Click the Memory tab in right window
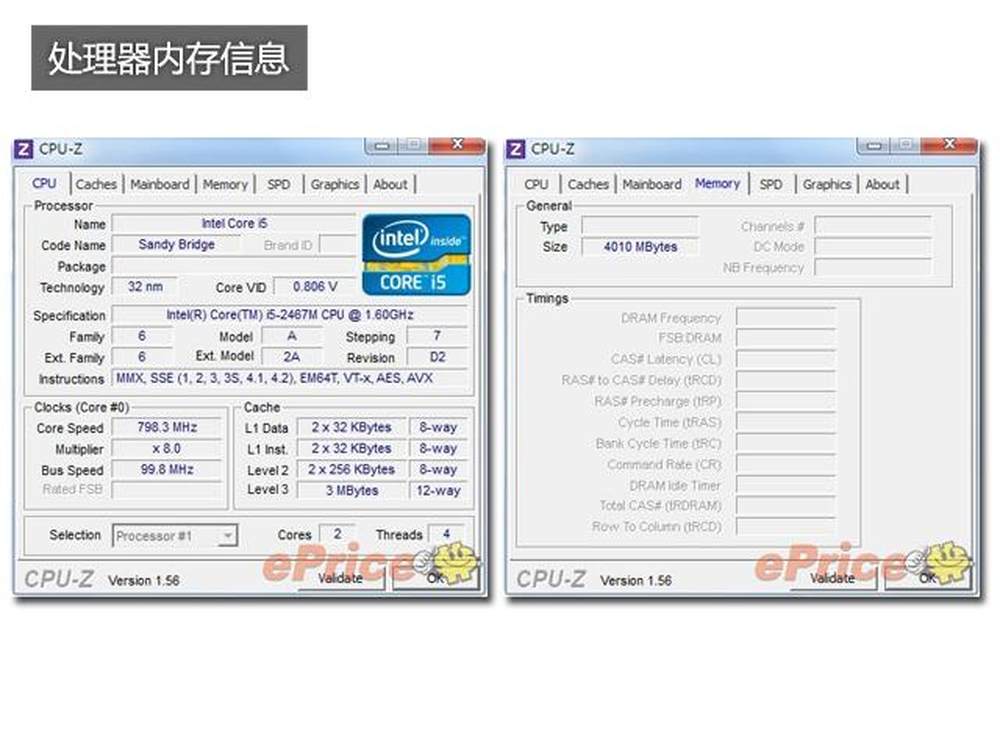This screenshot has height=750, width=1000. 717,184
